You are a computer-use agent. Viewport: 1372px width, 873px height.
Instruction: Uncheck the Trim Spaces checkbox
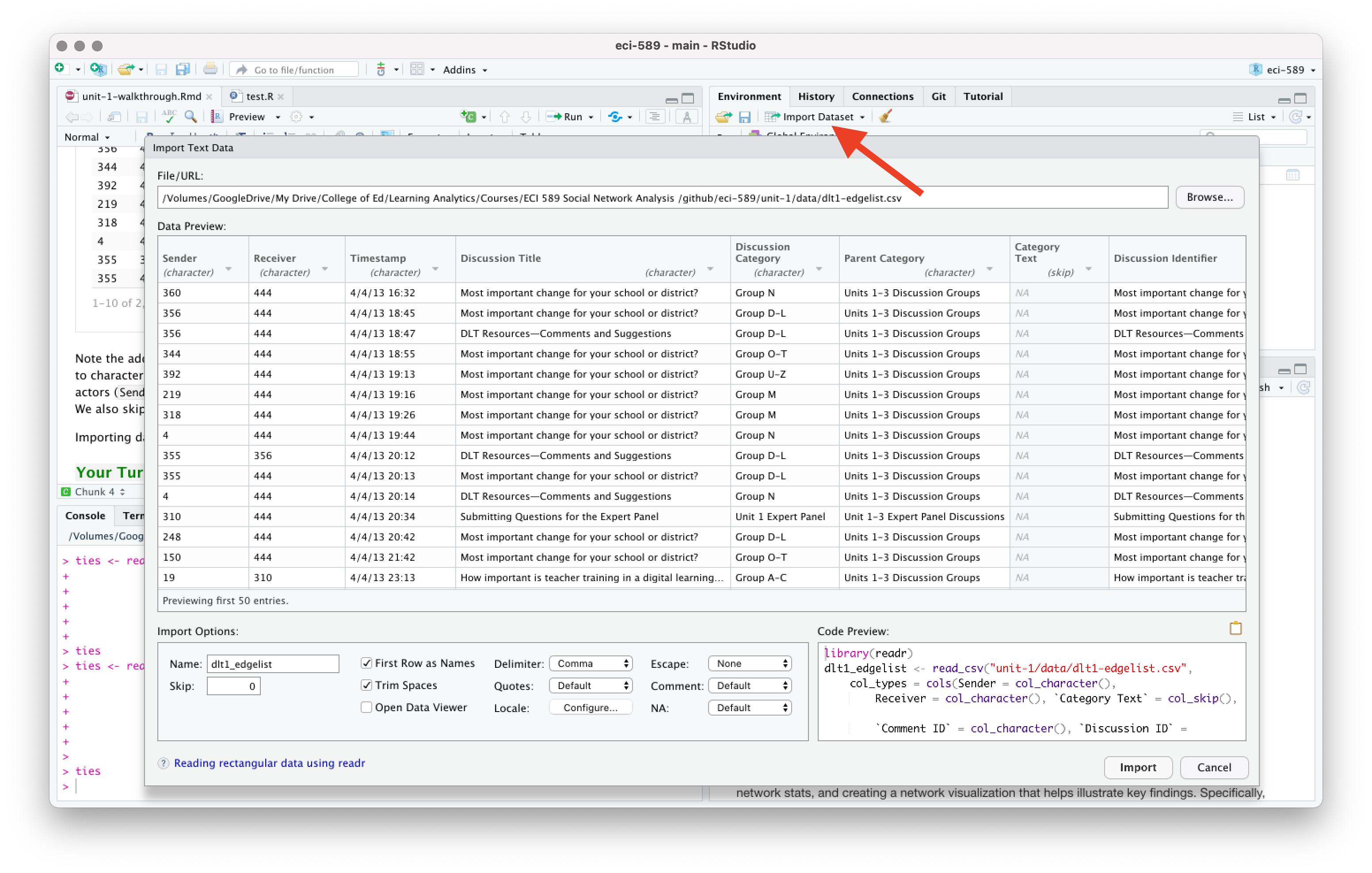[366, 685]
